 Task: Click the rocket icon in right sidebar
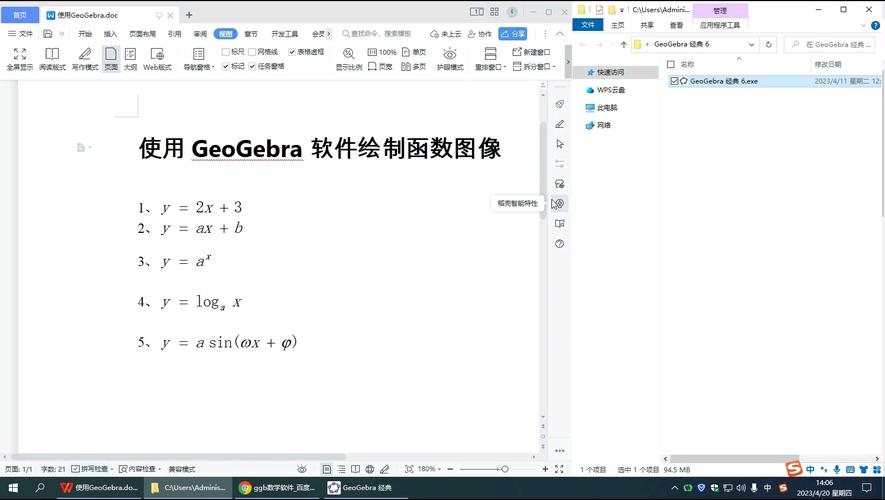559,104
